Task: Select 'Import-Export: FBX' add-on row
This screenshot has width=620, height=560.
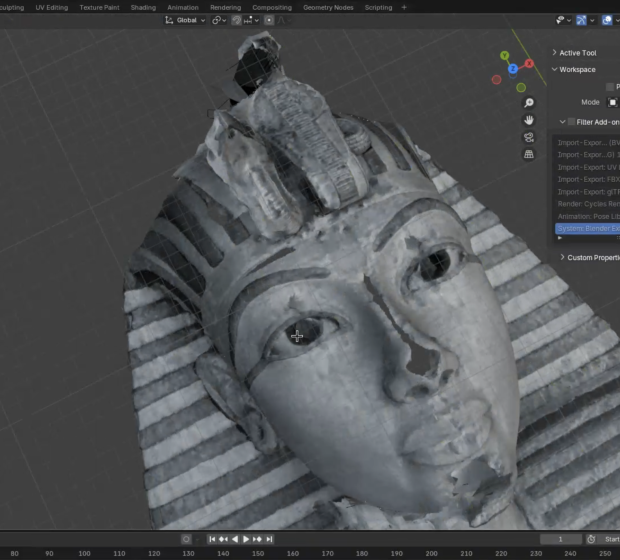Action: tap(587, 180)
